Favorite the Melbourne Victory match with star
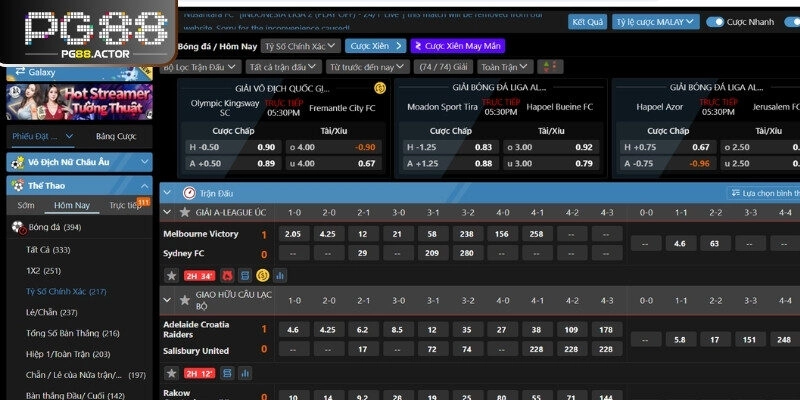Image resolution: width=800 pixels, height=400 pixels. point(171,275)
